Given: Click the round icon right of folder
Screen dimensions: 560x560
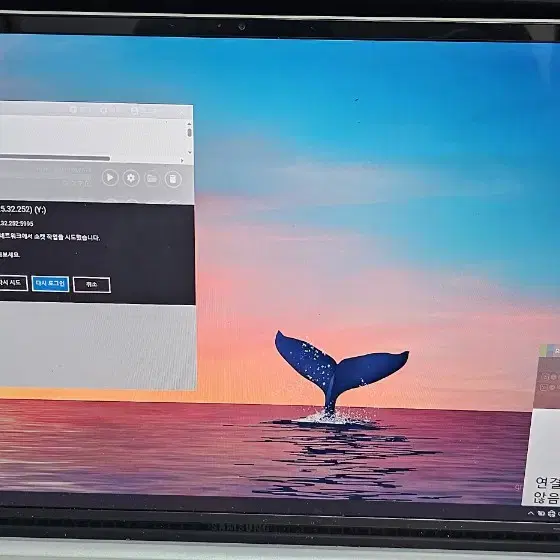Looking at the screenshot, I should point(173,179).
